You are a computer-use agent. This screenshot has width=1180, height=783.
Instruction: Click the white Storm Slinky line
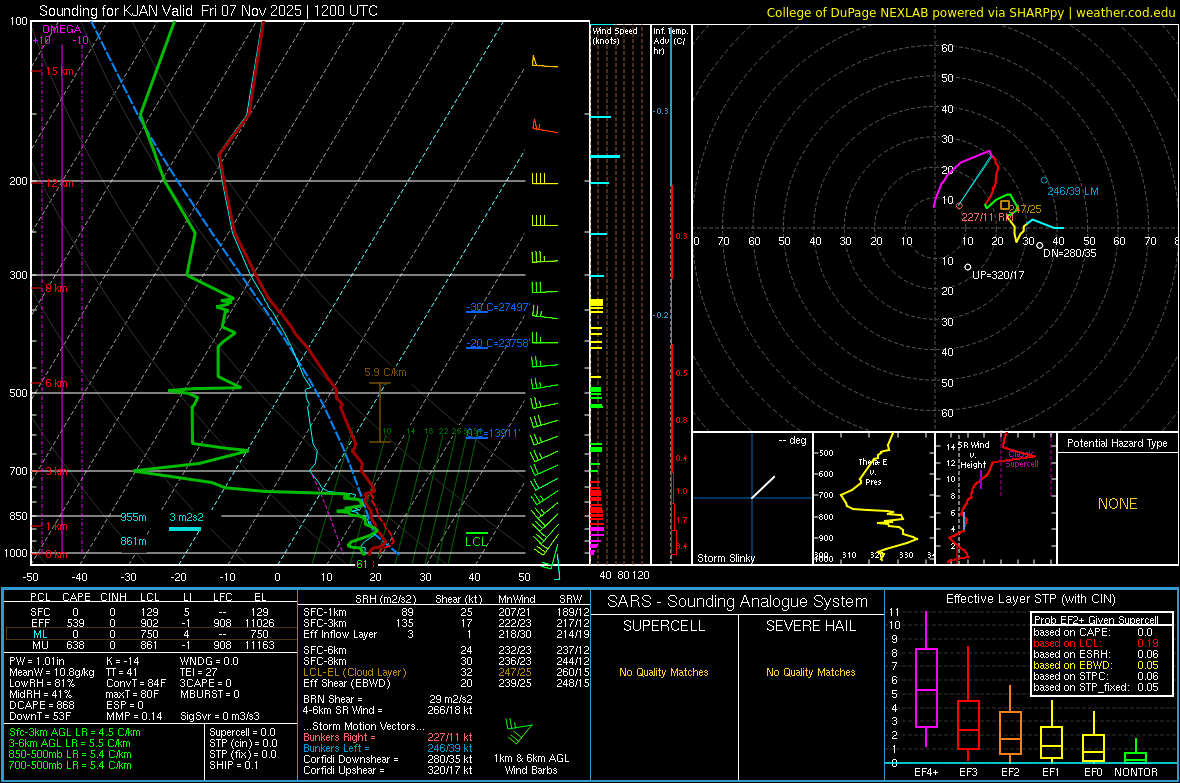(762, 487)
